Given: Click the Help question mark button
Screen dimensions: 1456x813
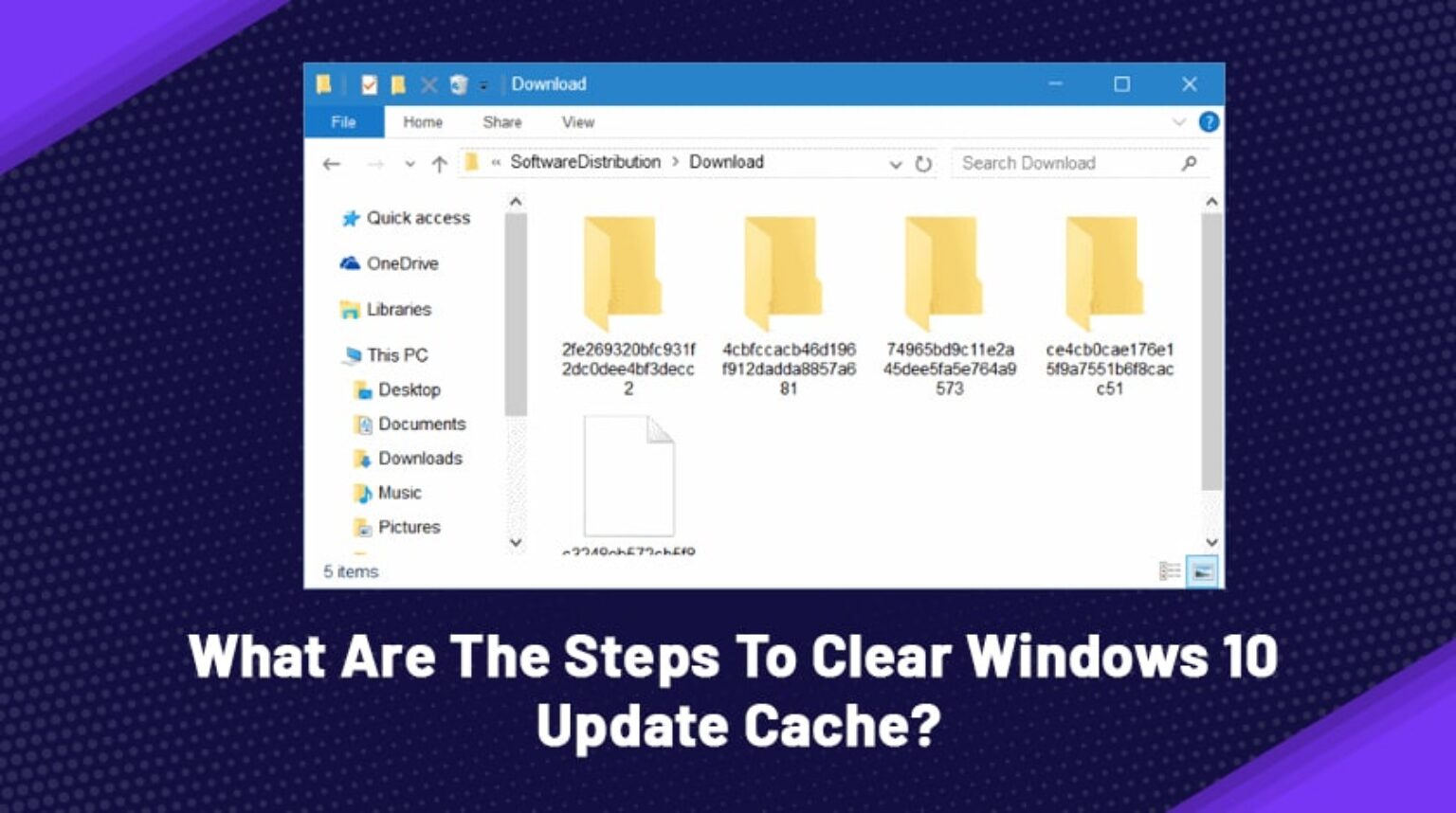Looking at the screenshot, I should point(1209,122).
